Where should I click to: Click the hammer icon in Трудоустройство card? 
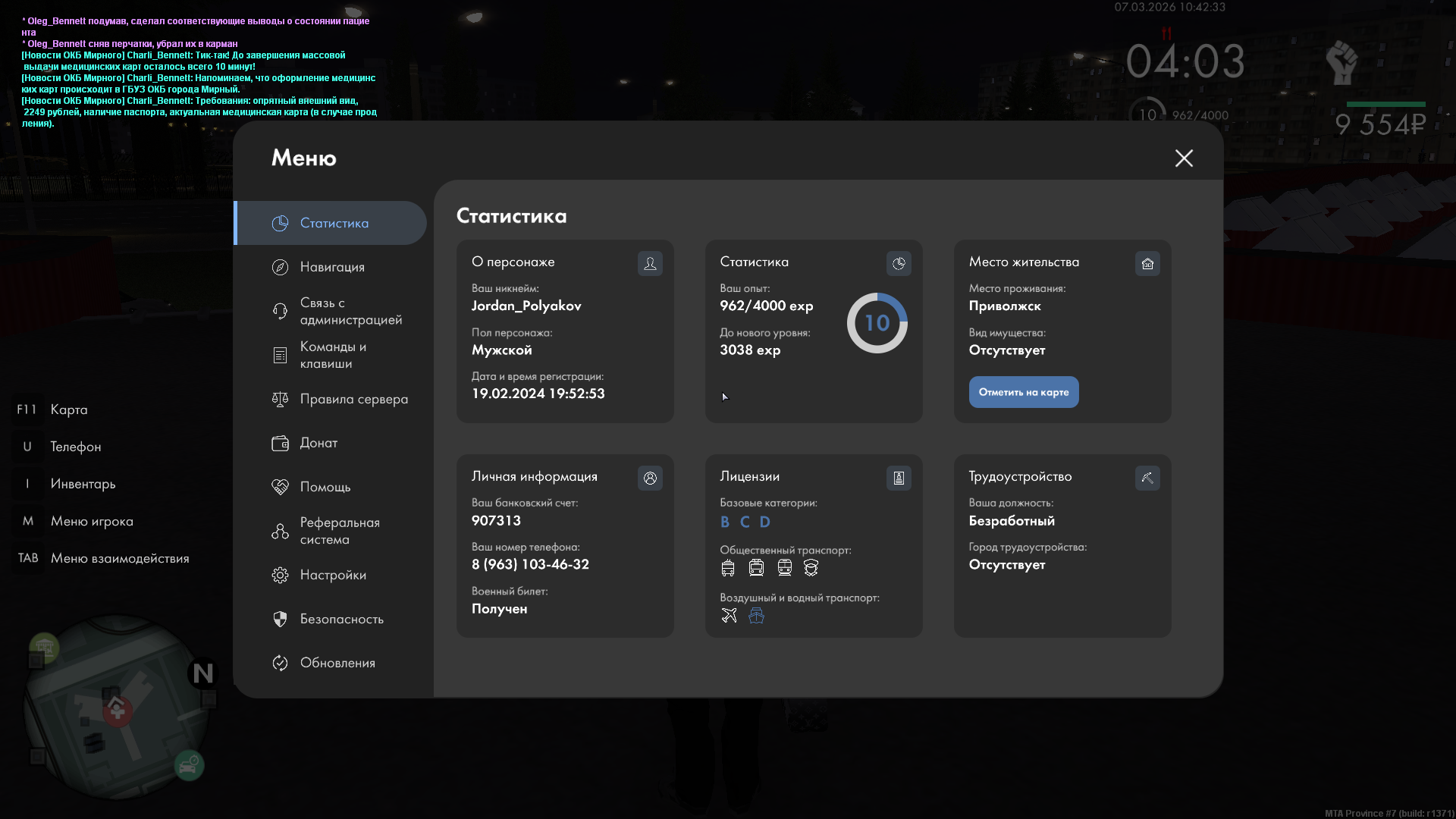point(1147,478)
